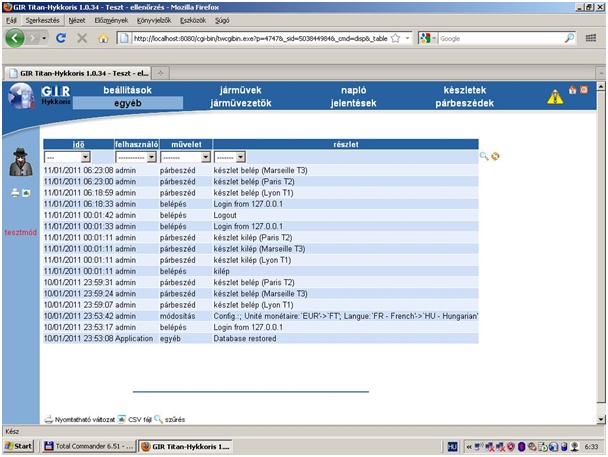Open the párbeszédek navigation link
This screenshot has width=608, height=457.
pos(465,103)
